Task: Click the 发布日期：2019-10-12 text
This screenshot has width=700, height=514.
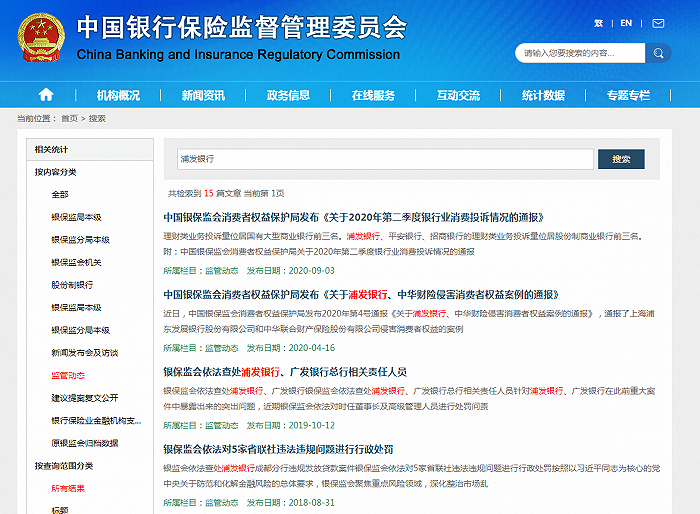Action: [x=291, y=425]
